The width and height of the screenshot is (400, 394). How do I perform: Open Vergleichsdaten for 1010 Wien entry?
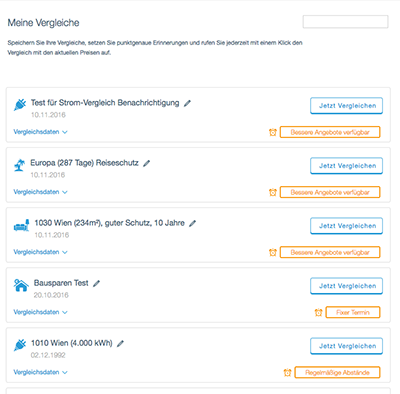(x=40, y=372)
